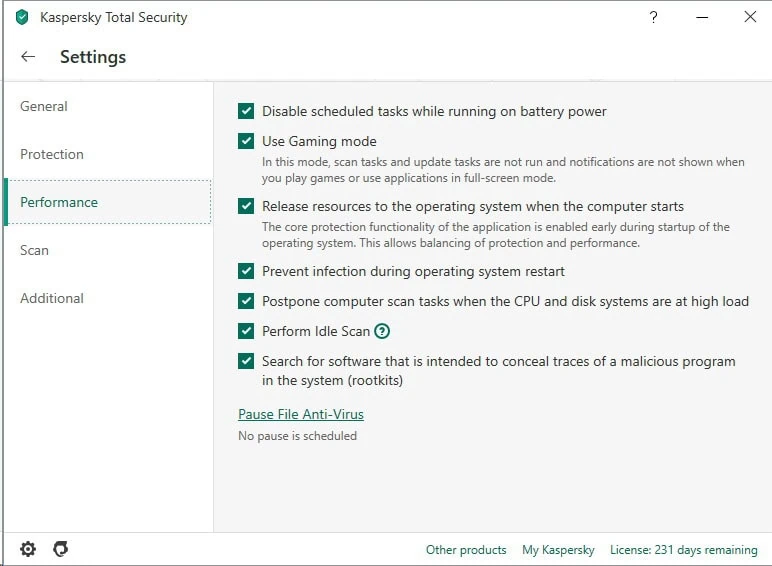
Task: Open the gear settings icon at bottom left
Action: coord(28,549)
